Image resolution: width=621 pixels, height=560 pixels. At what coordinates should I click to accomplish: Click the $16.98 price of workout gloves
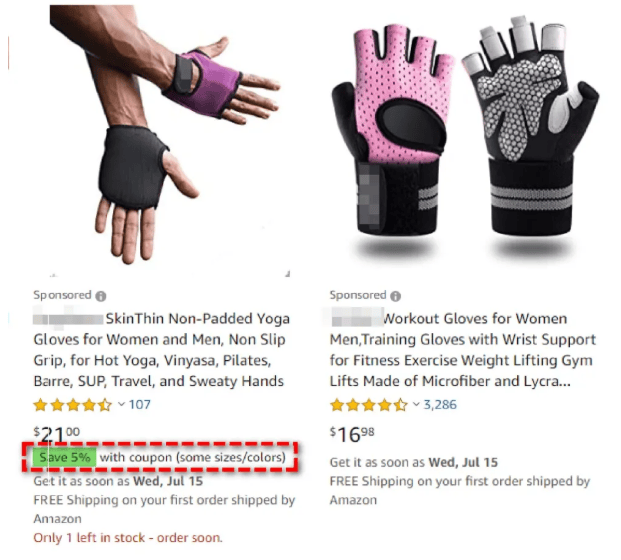click(x=352, y=434)
